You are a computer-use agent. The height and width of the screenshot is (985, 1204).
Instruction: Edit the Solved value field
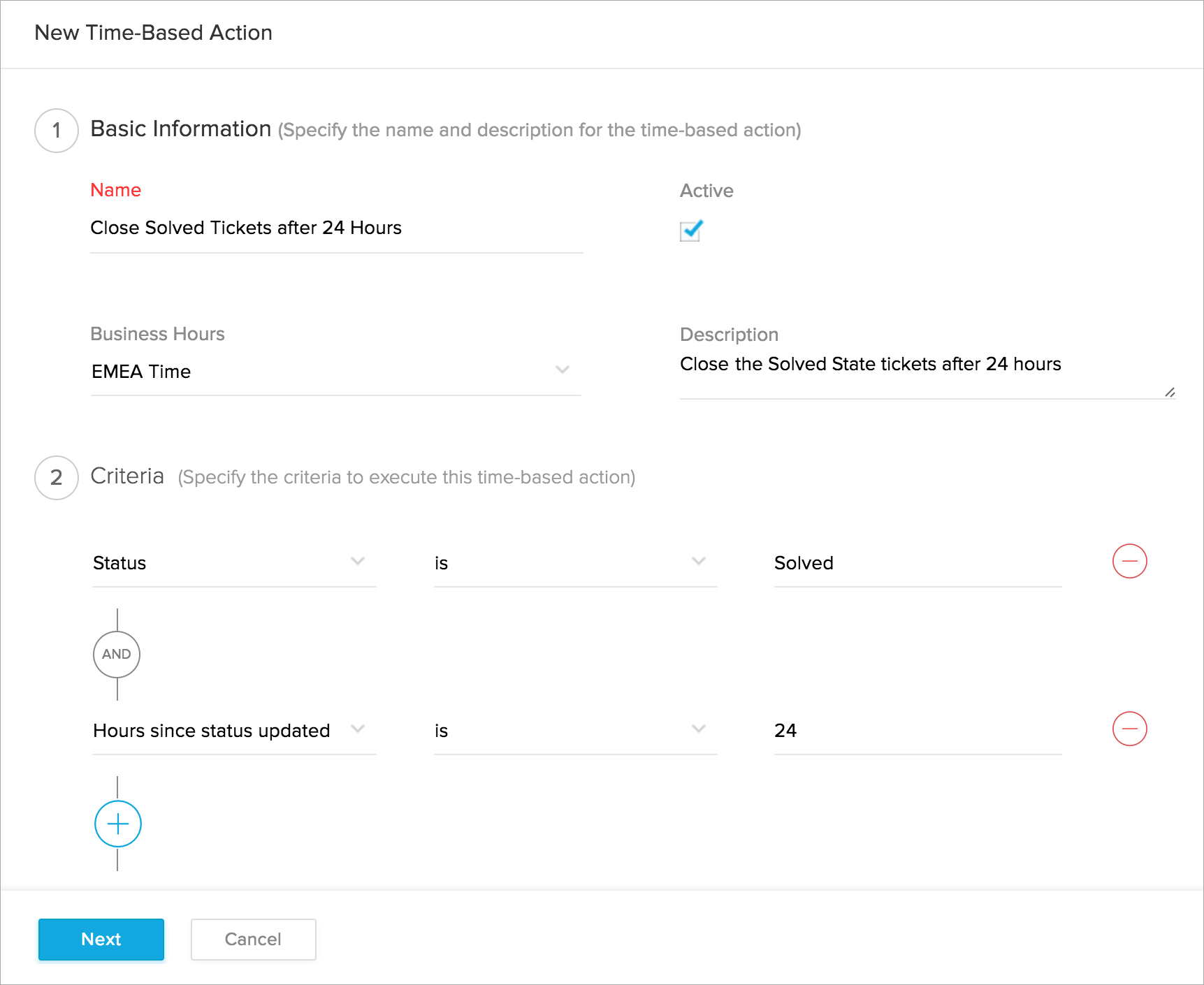pyautogui.click(x=917, y=563)
